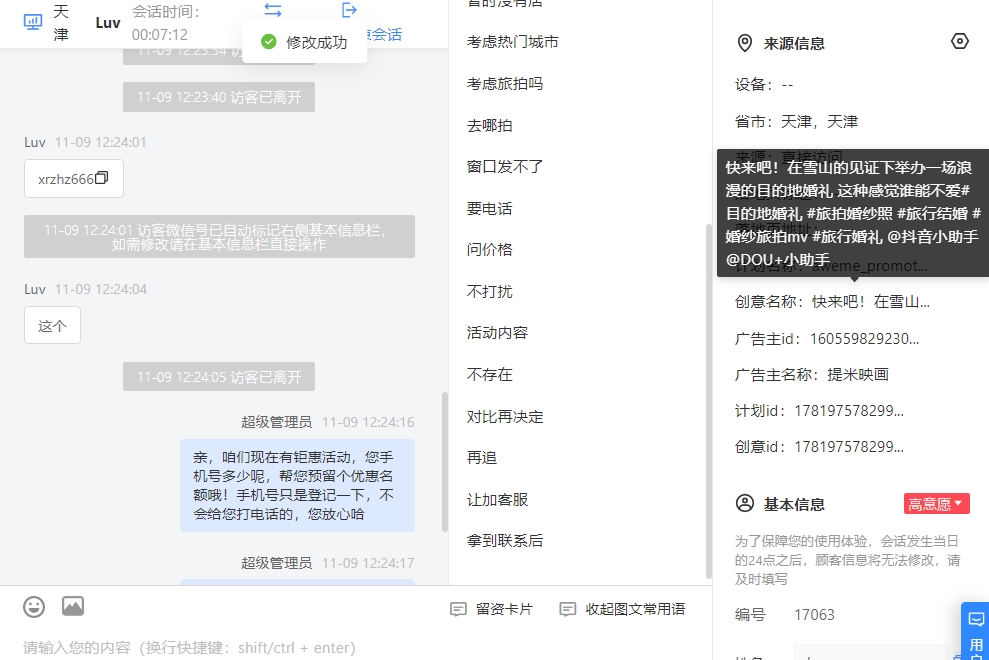Viewport: 989px width, 660px height.
Task: Click the 留资卡片 button
Action: 491,609
